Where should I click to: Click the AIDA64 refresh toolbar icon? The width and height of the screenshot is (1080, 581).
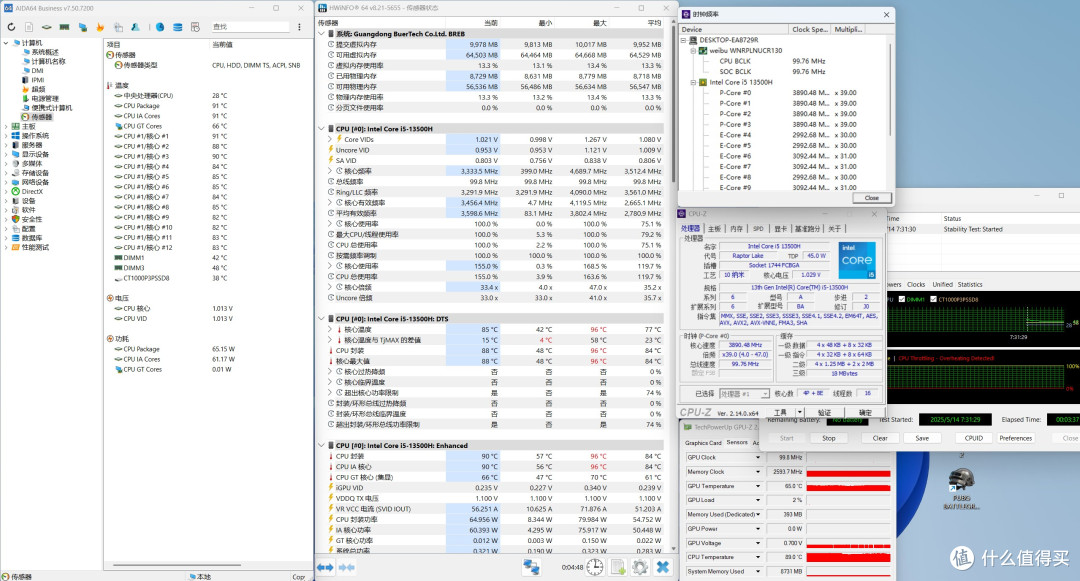point(11,27)
